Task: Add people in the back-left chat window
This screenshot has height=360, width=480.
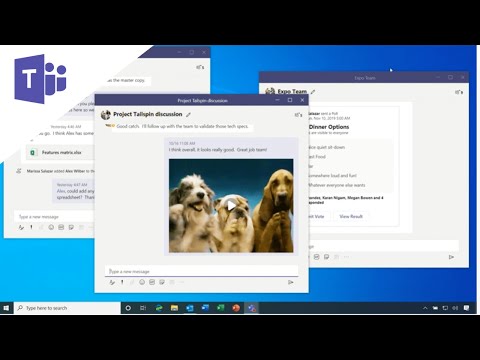Action: (200, 67)
